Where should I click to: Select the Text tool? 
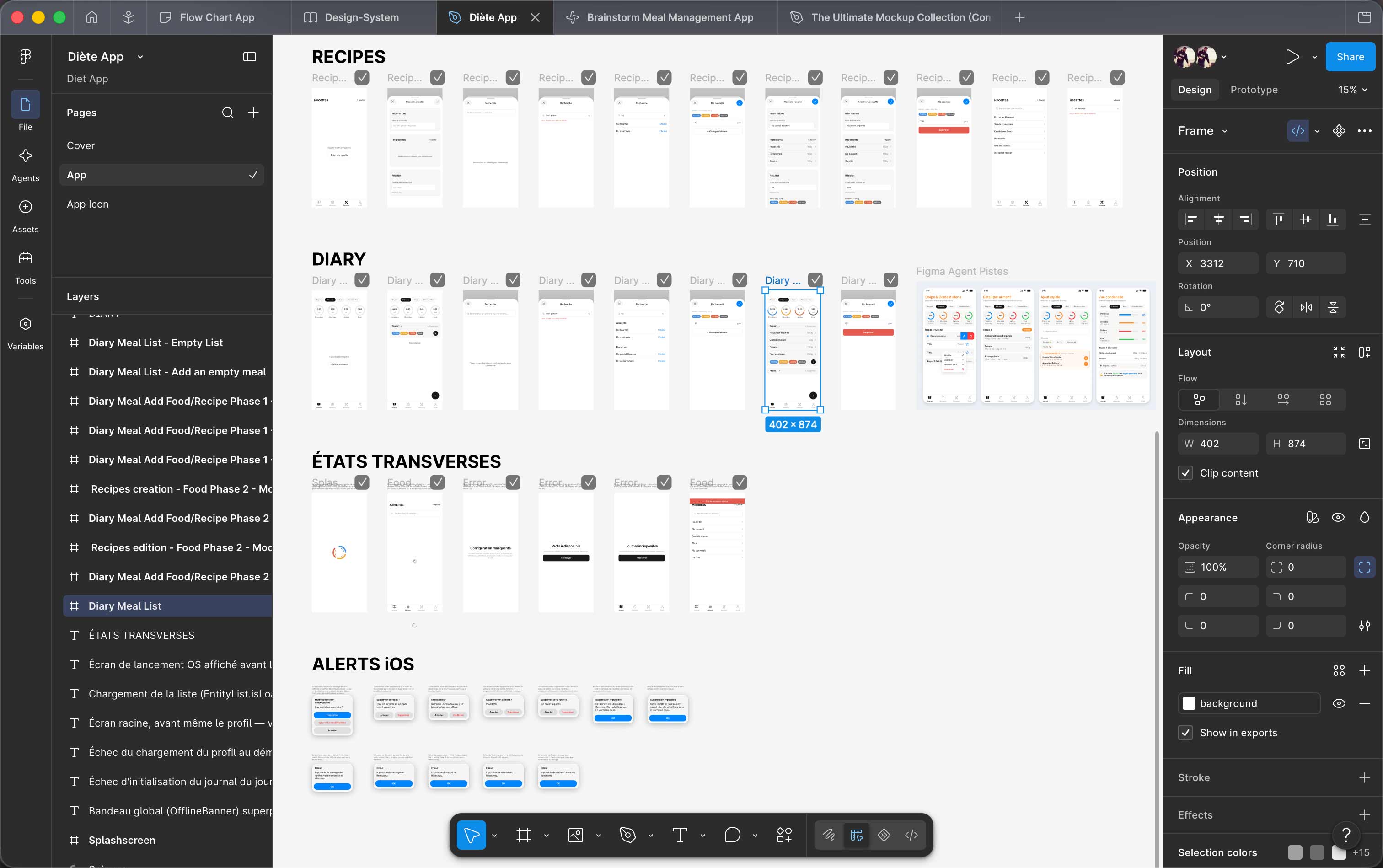pyautogui.click(x=680, y=835)
